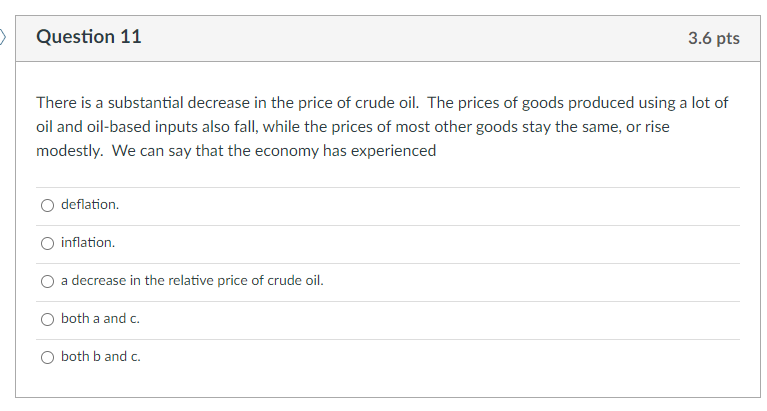Choose the "inflation." radio button
This screenshot has width=767, height=411.
pos(47,244)
